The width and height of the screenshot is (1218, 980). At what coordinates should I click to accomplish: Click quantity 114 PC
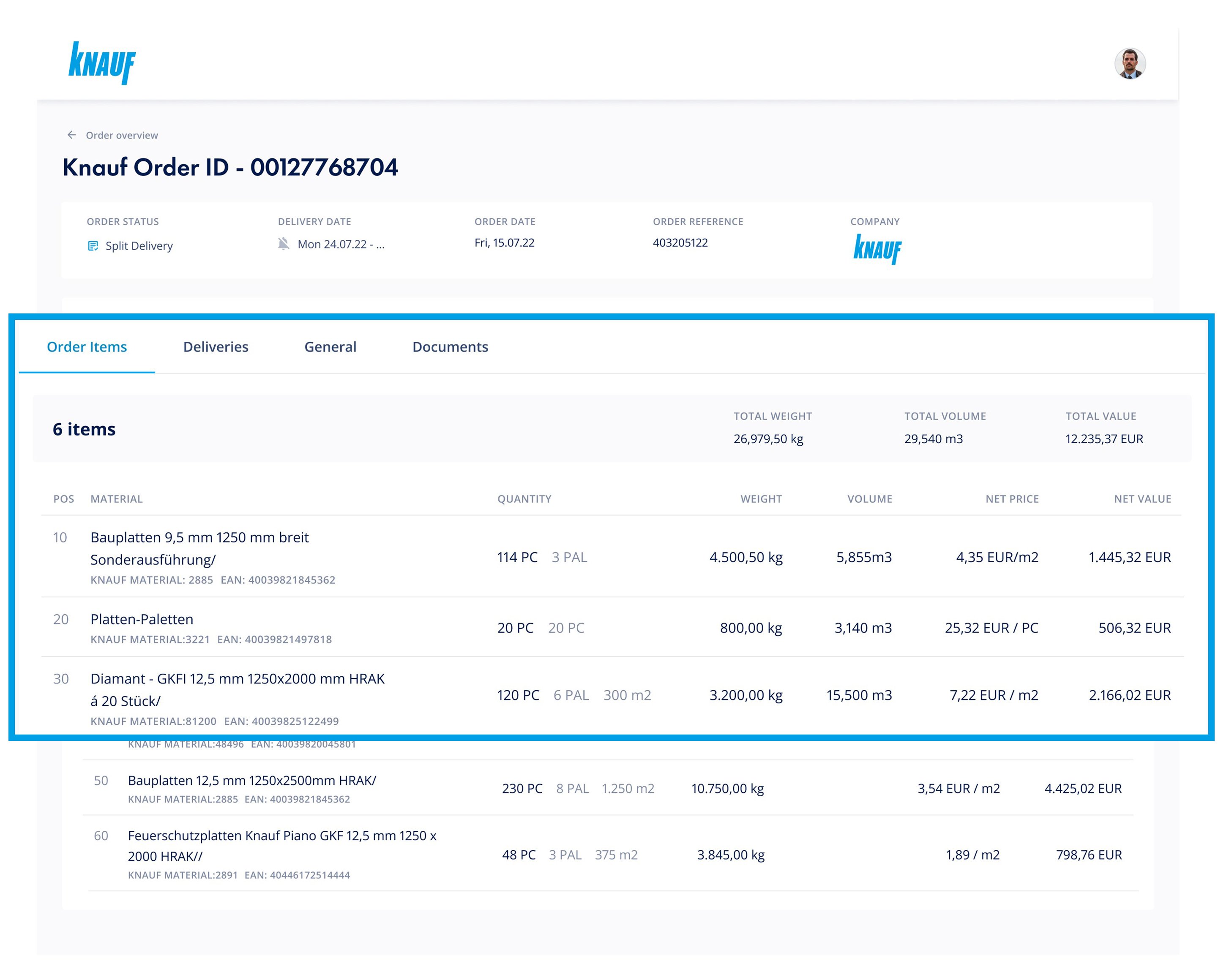click(x=517, y=557)
